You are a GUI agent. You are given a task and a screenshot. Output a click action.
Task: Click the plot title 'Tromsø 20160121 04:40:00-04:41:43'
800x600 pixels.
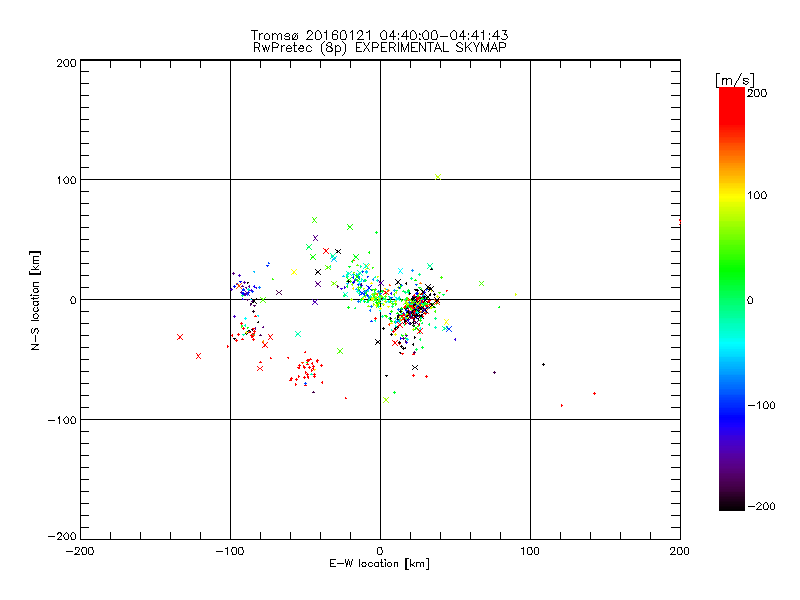pyautogui.click(x=379, y=35)
